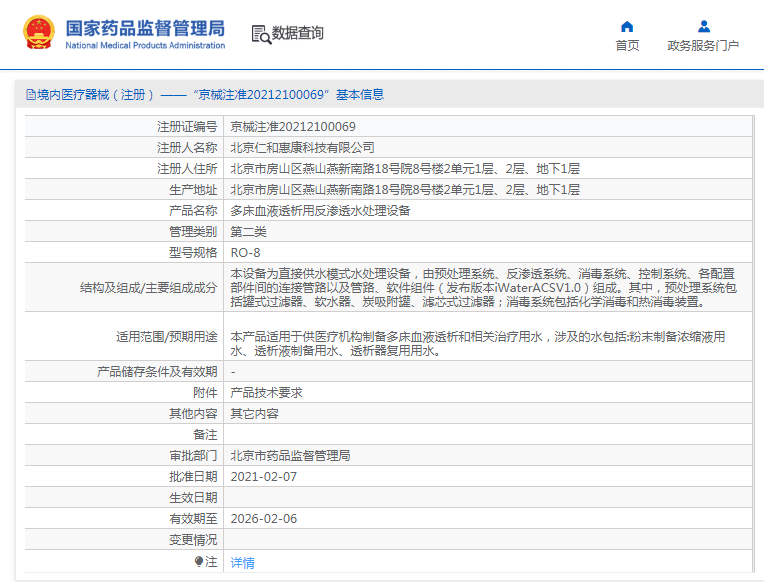Click the 批准日期 row label
The height and width of the screenshot is (582, 764).
(193, 477)
